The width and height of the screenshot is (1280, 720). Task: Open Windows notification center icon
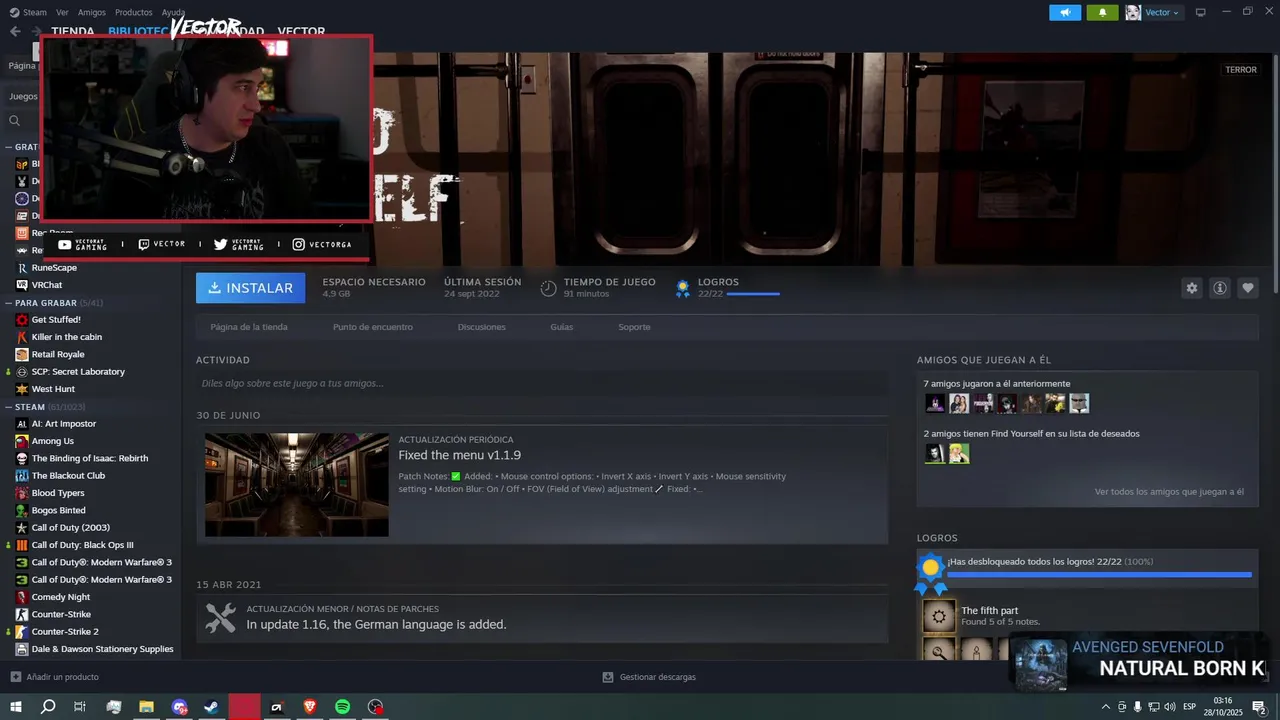1259,707
